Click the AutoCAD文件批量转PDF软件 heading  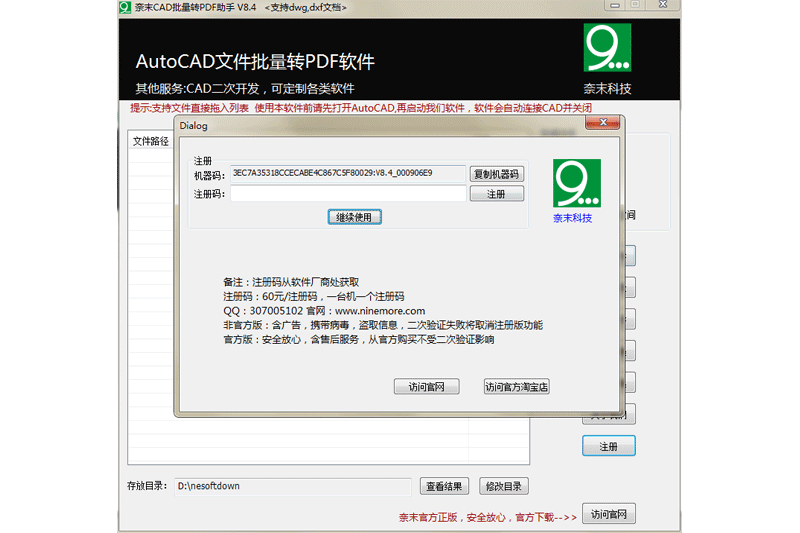pyautogui.click(x=255, y=62)
